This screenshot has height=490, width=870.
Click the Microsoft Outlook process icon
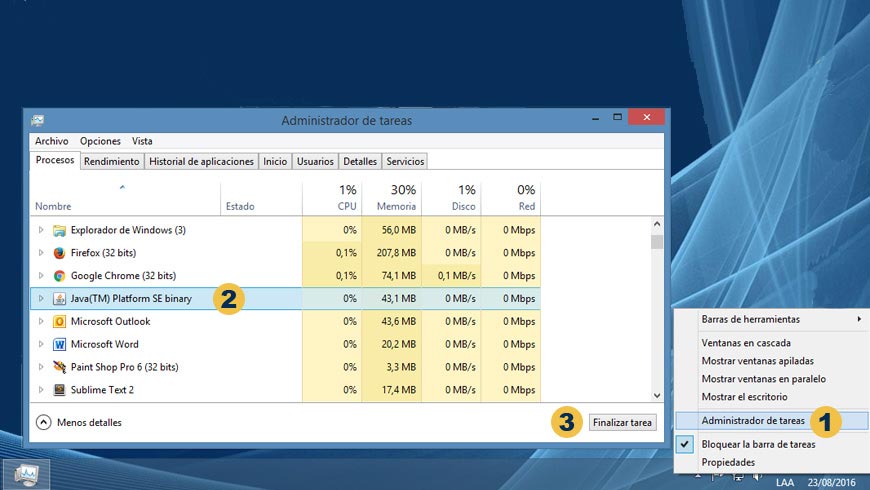59,321
